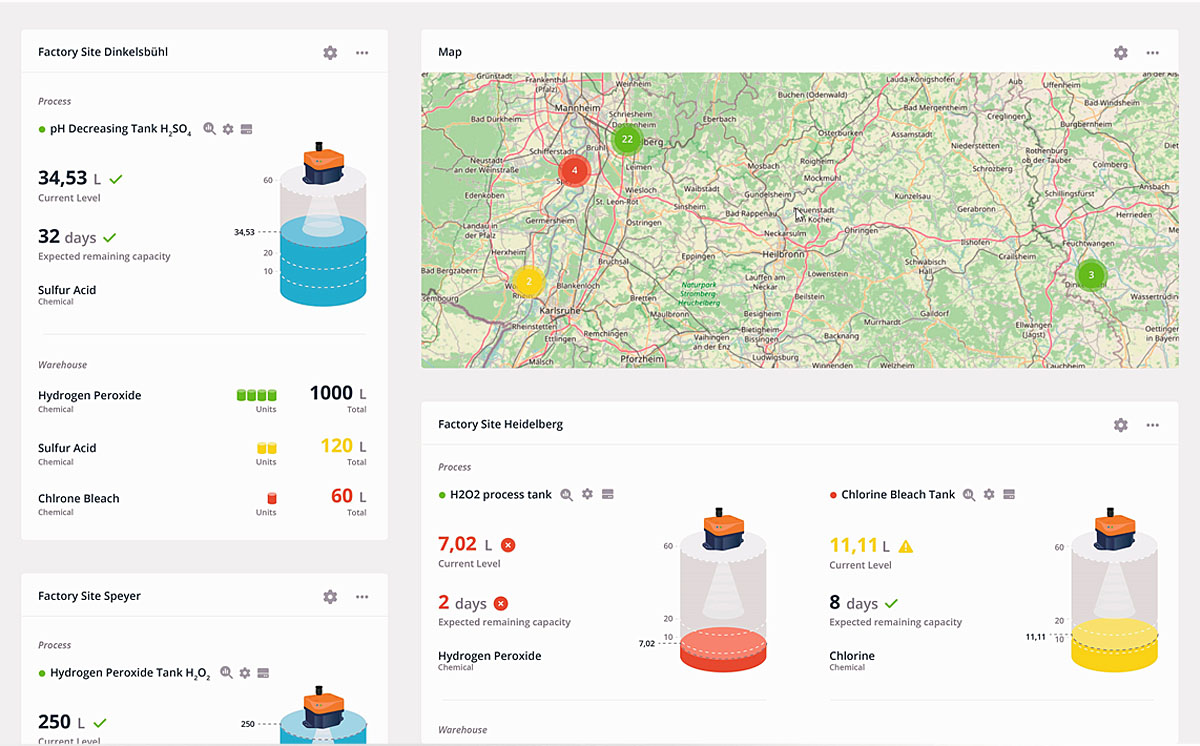
Task: Open gear settings for pH Decreasing Tank
Action: coord(228,129)
